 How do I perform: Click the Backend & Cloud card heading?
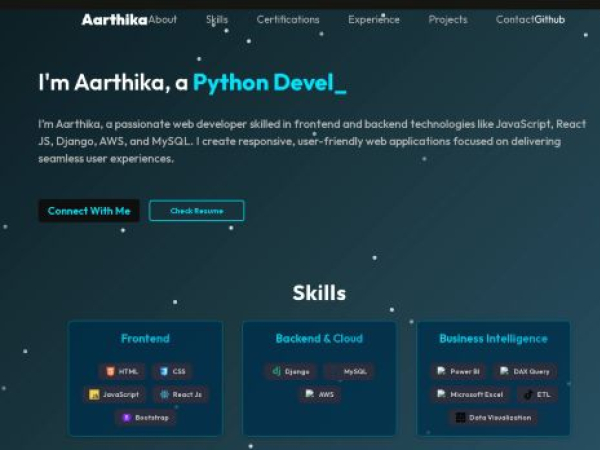(319, 338)
